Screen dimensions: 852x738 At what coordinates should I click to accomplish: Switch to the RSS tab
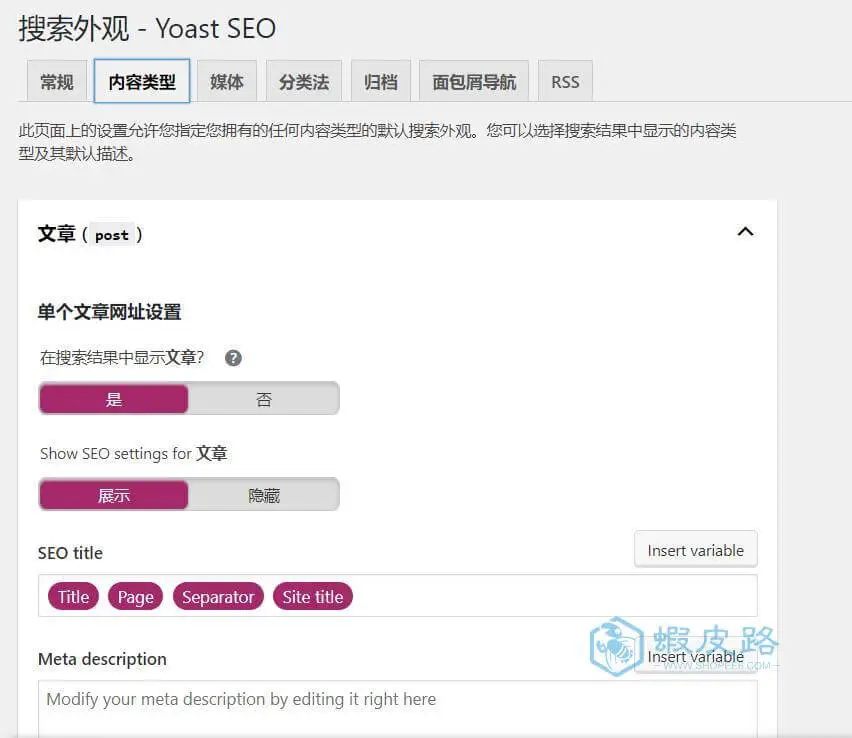click(565, 82)
